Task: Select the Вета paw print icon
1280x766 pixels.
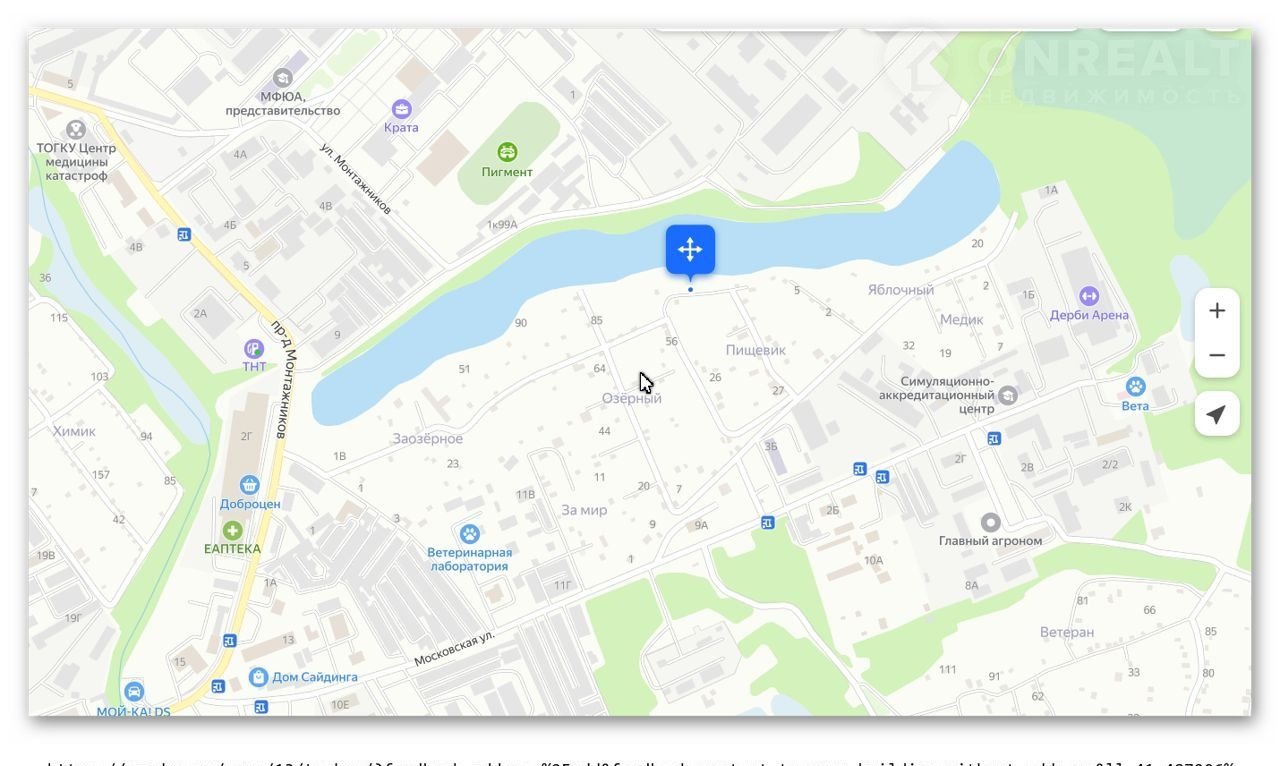Action: 1135,386
